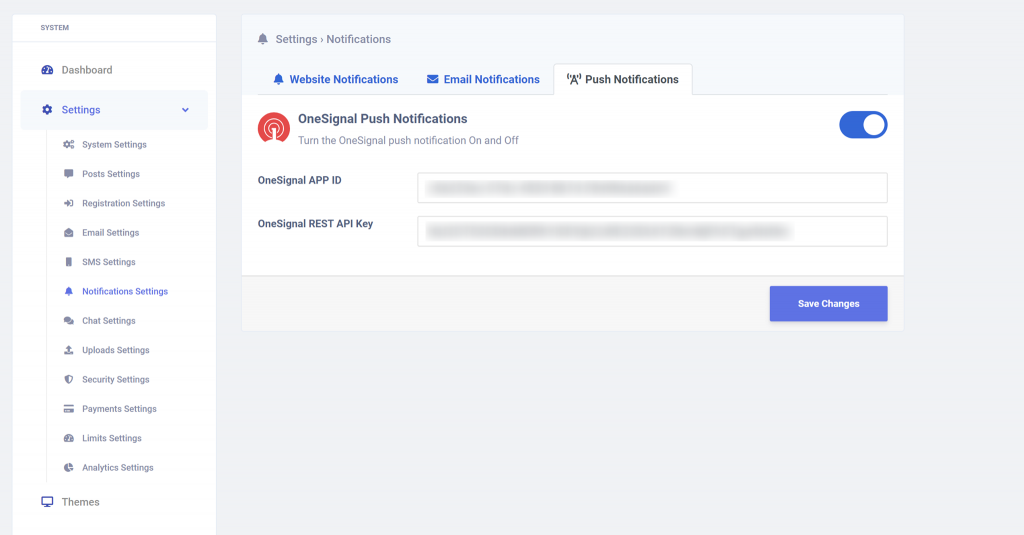Screen dimensions: 1024x535
Task: Click the 'Settings › Notifications' breadcrumb text
Action: (333, 39)
